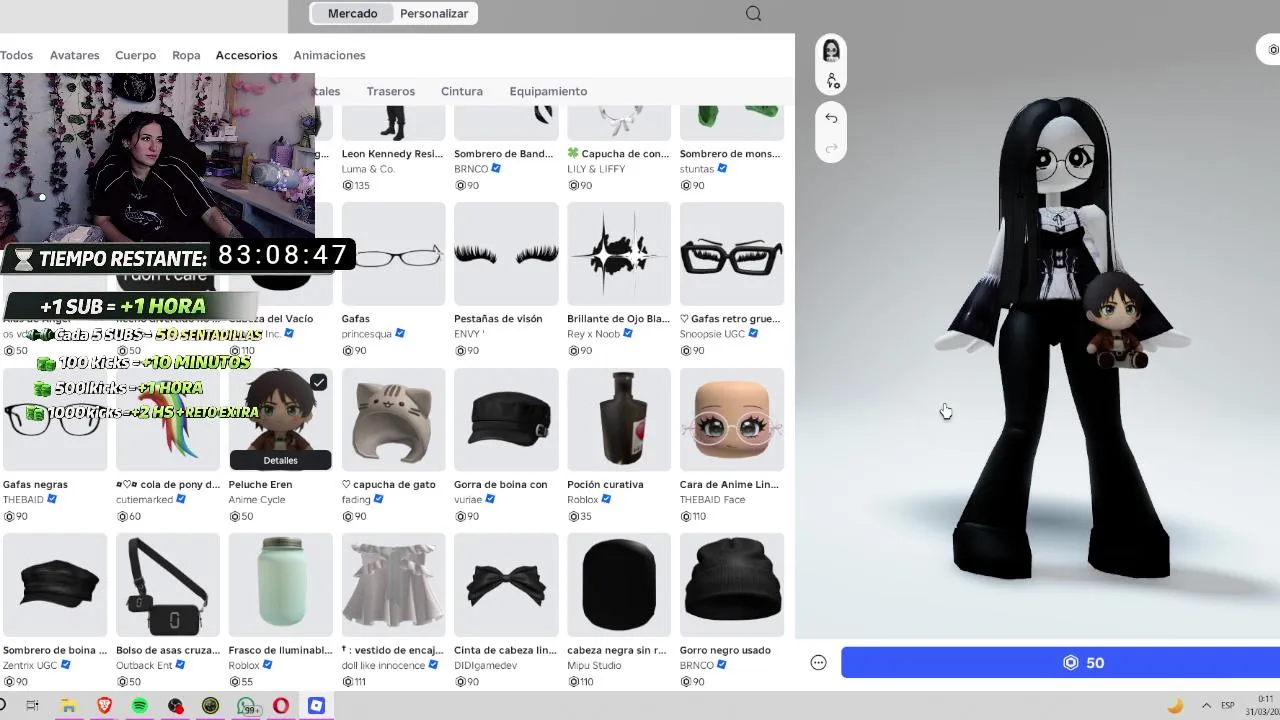Click the ESP language indicator in tray
The image size is (1280, 720).
pyautogui.click(x=1227, y=706)
